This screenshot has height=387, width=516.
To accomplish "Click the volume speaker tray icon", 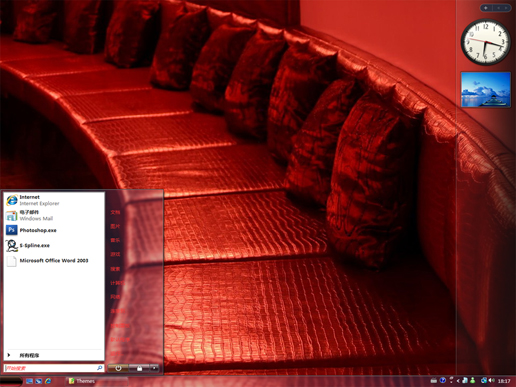I will (492, 380).
